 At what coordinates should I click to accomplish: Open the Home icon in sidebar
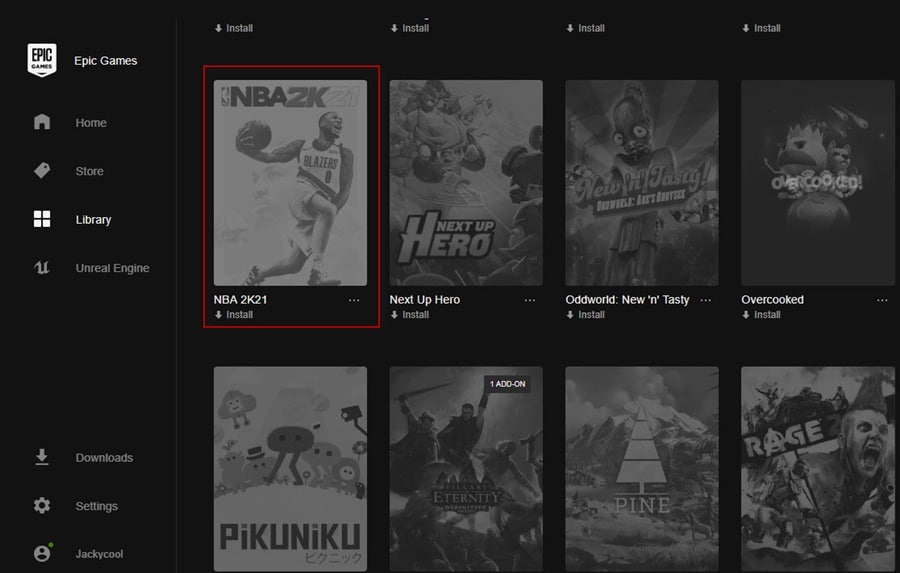(42, 122)
